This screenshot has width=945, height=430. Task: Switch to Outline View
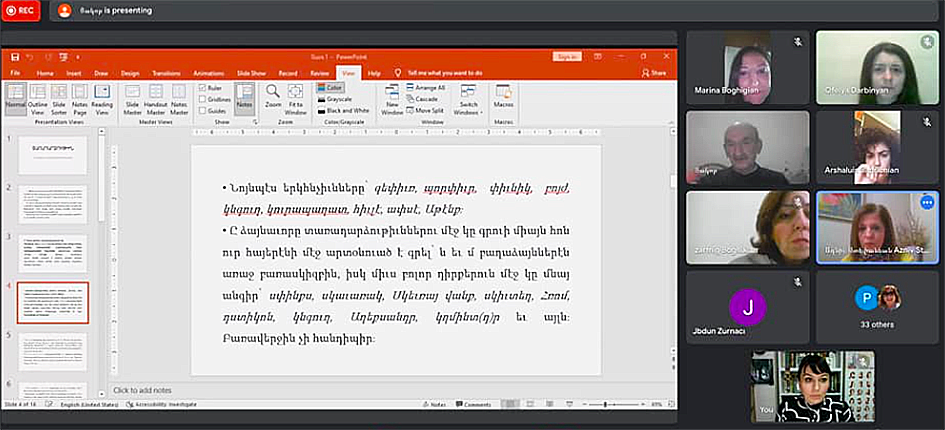coord(37,97)
